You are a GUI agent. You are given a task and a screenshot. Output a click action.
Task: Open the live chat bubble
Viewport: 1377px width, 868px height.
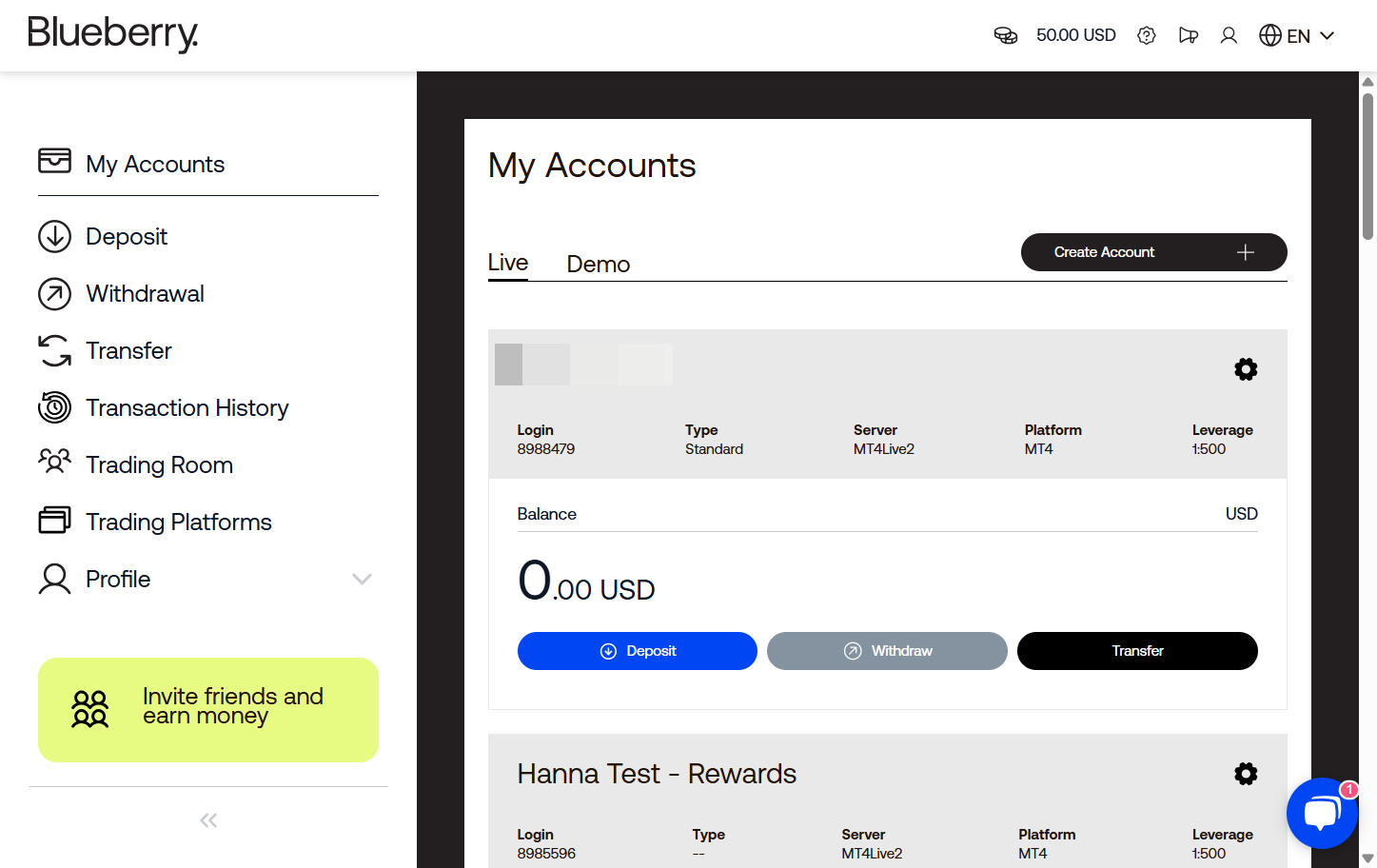pos(1322,813)
